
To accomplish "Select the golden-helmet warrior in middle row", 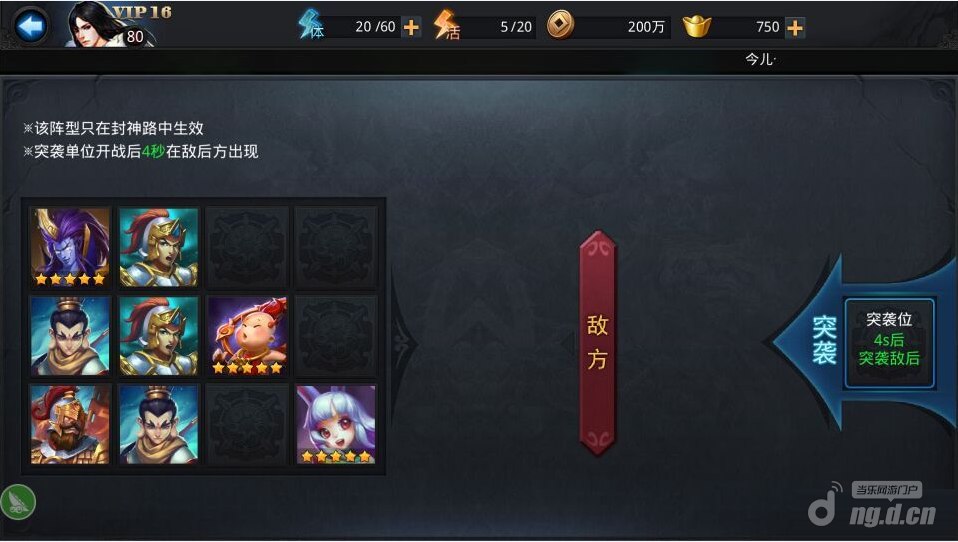I will pyautogui.click(x=159, y=336).
